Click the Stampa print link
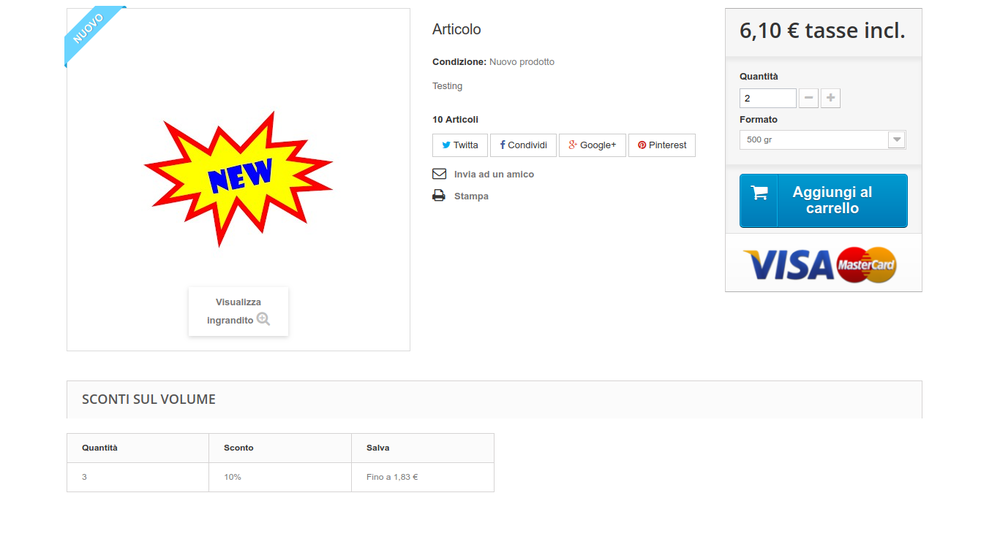Screen dimensions: 1000x547 coord(471,196)
